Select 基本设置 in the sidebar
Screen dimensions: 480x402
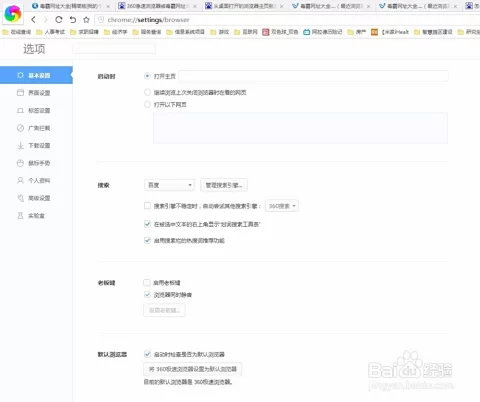(x=36, y=75)
